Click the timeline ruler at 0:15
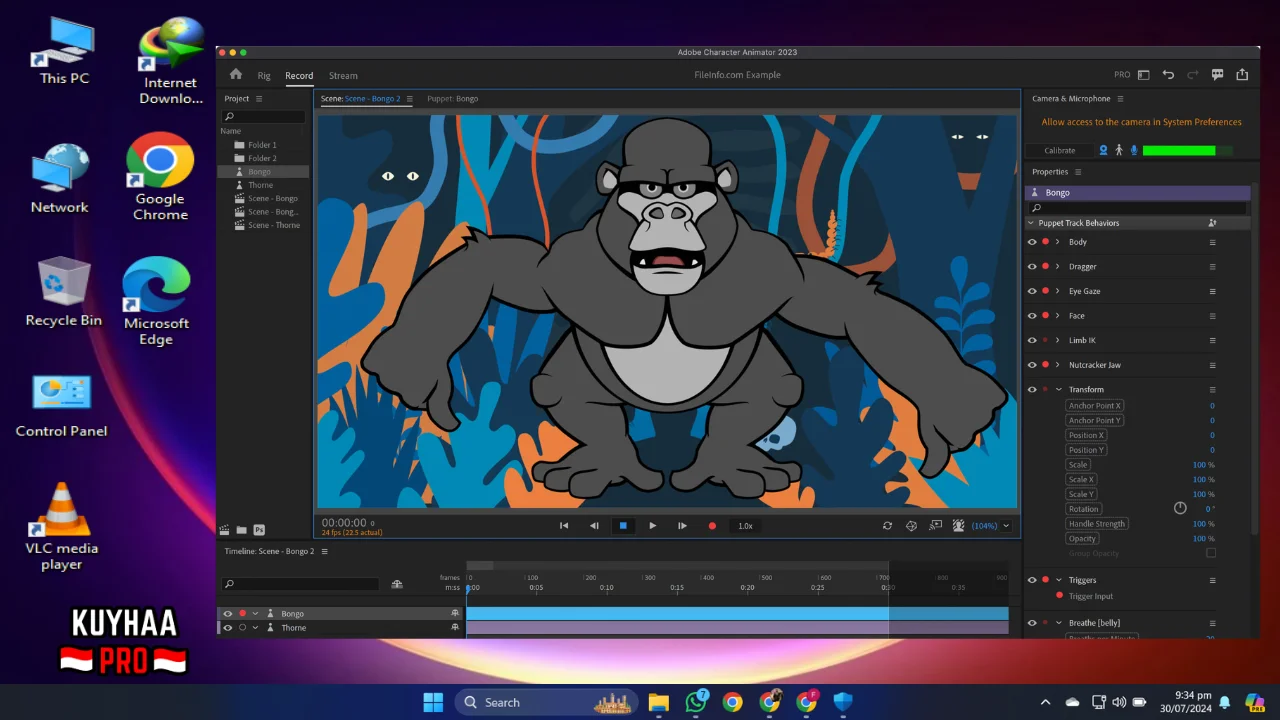 pyautogui.click(x=677, y=587)
